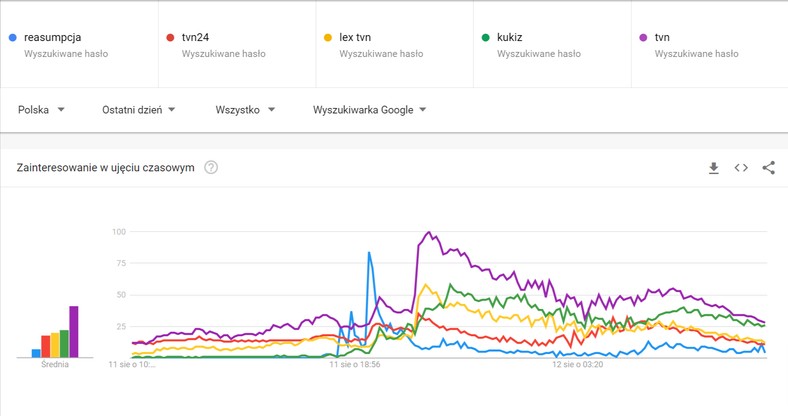The image size is (788, 416).
Task: Click the purple dot beside tvn
Action: click(x=643, y=38)
